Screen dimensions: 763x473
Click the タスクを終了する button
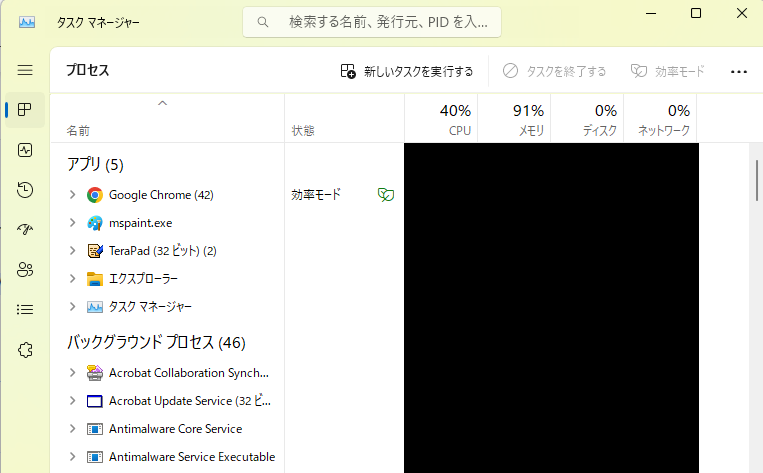click(554, 72)
